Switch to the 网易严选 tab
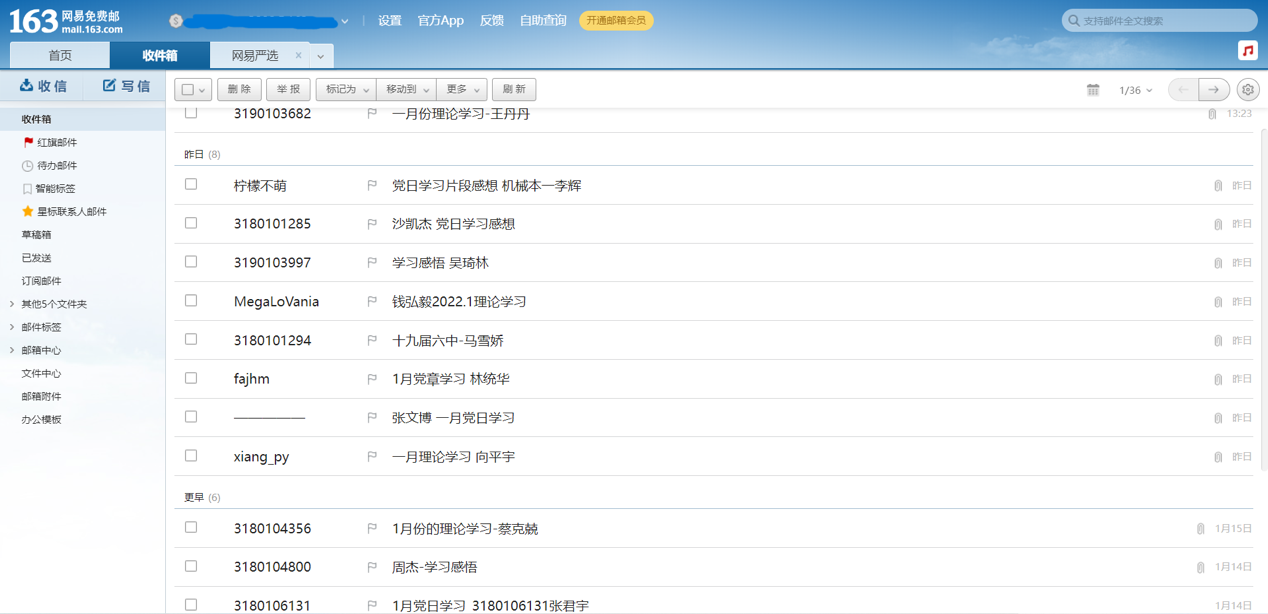This screenshot has height=614, width=1268. click(255, 55)
